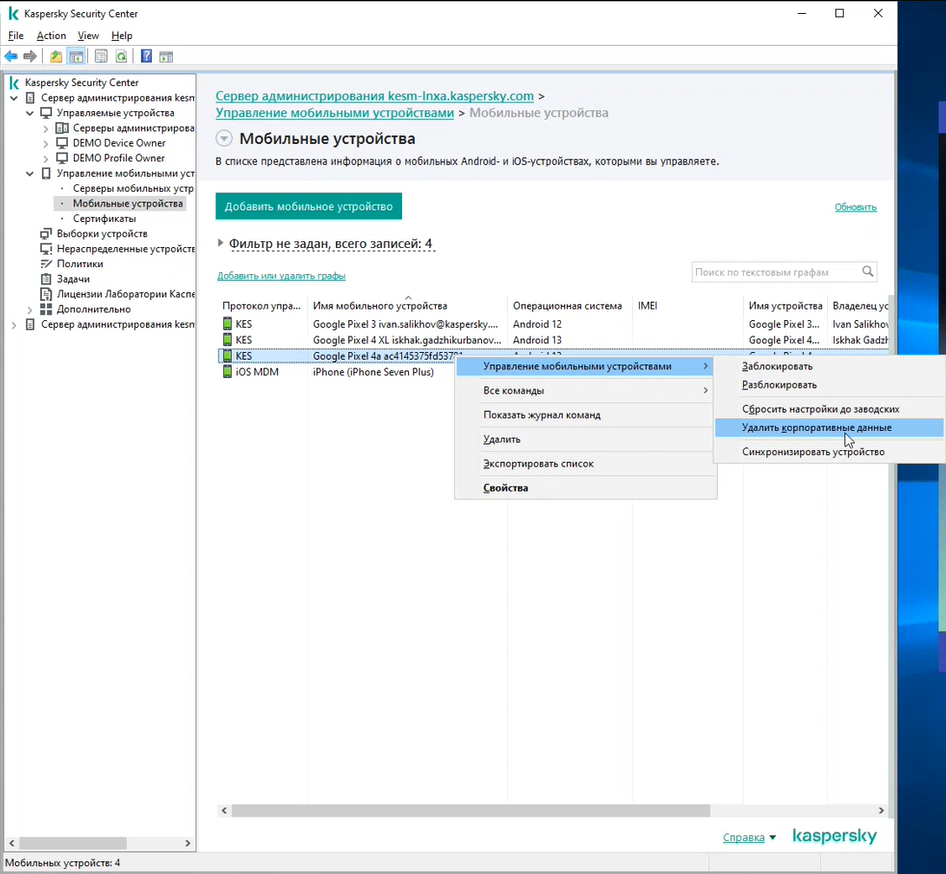Select Лицензии Лаборатории Касперского tree item
Screen dimensions: 946x874
pyautogui.click(x=125, y=294)
